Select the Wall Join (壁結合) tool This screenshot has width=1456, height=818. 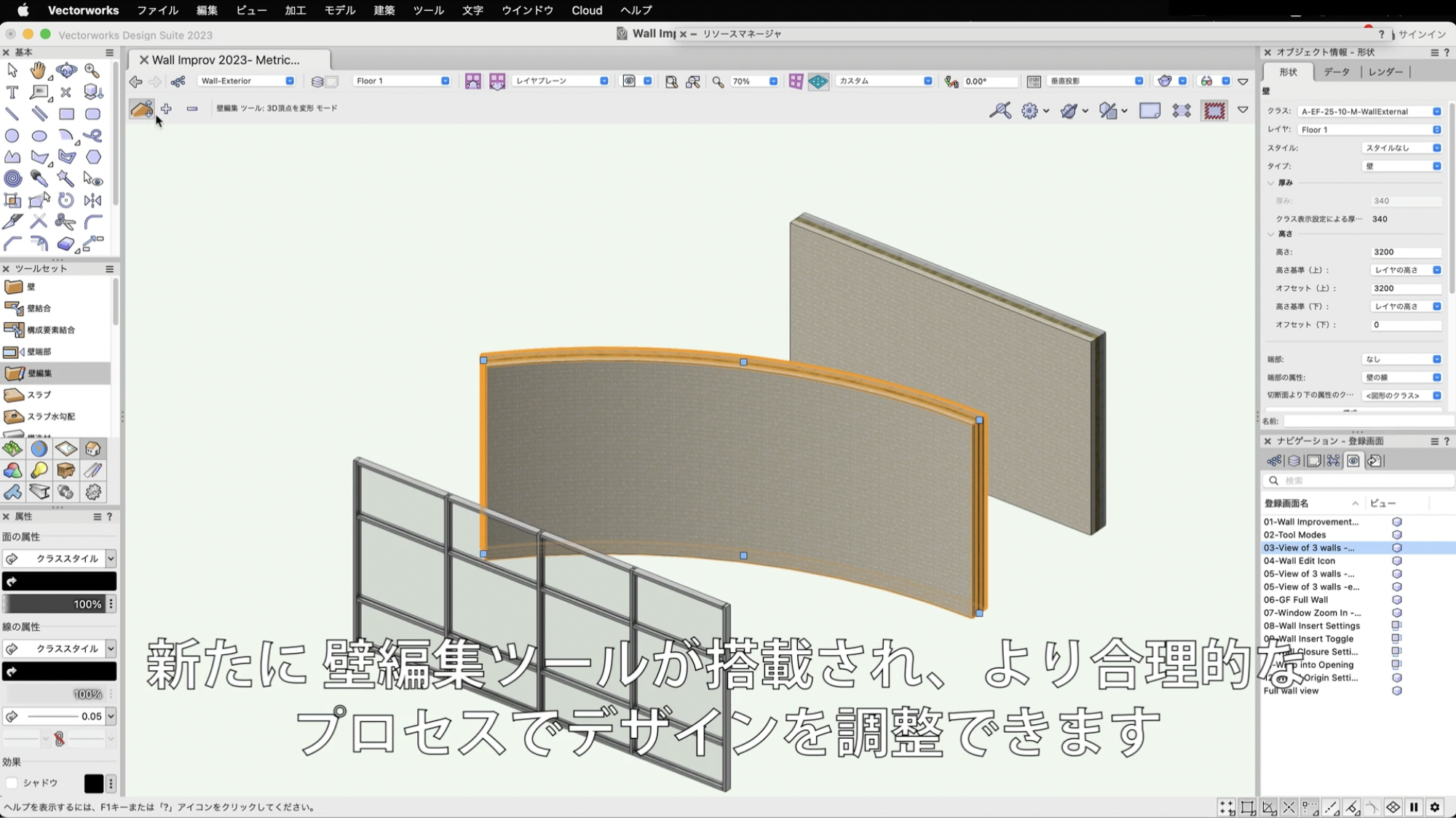tap(55, 309)
